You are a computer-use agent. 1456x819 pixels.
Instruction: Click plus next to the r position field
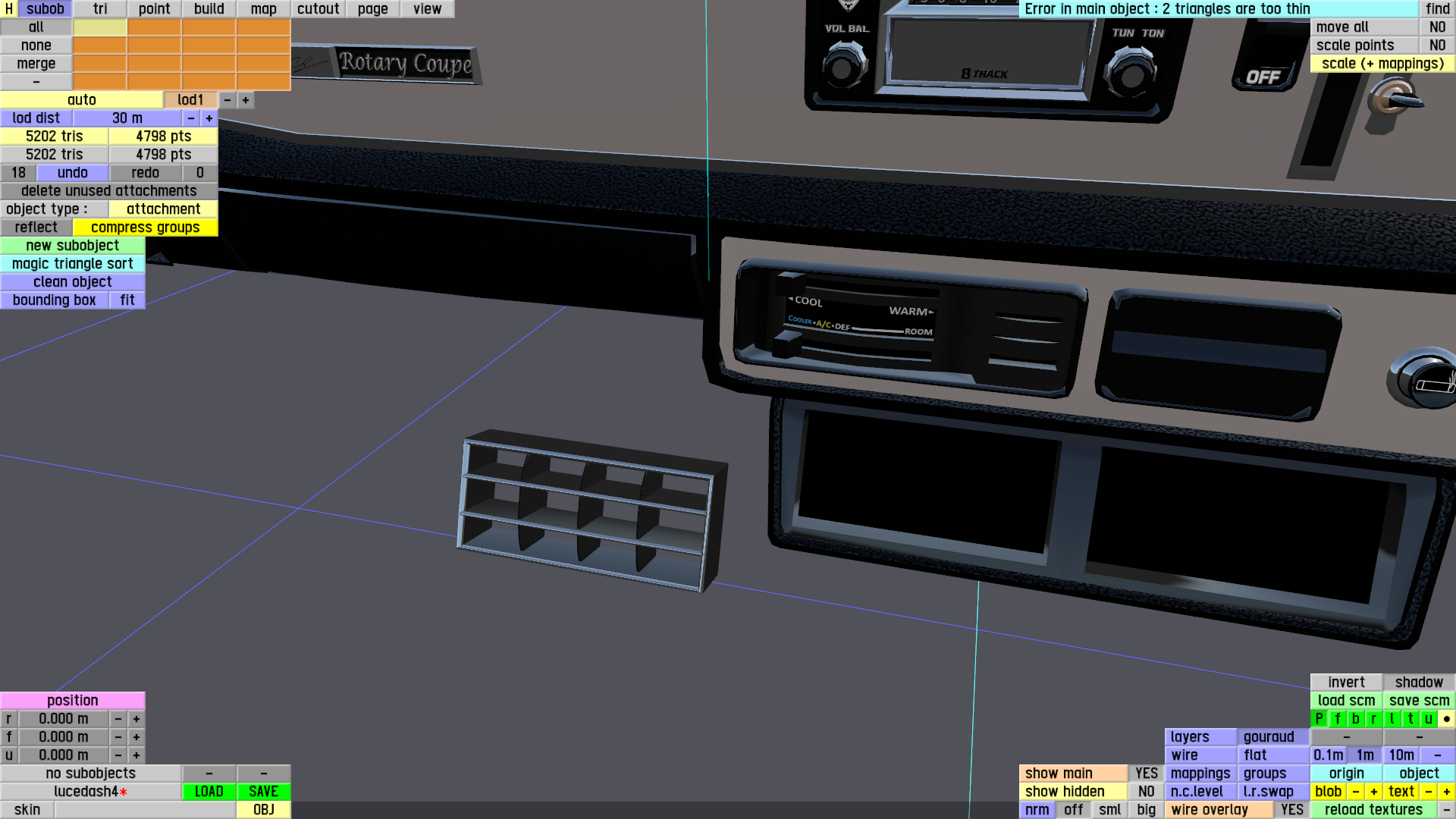(x=136, y=719)
